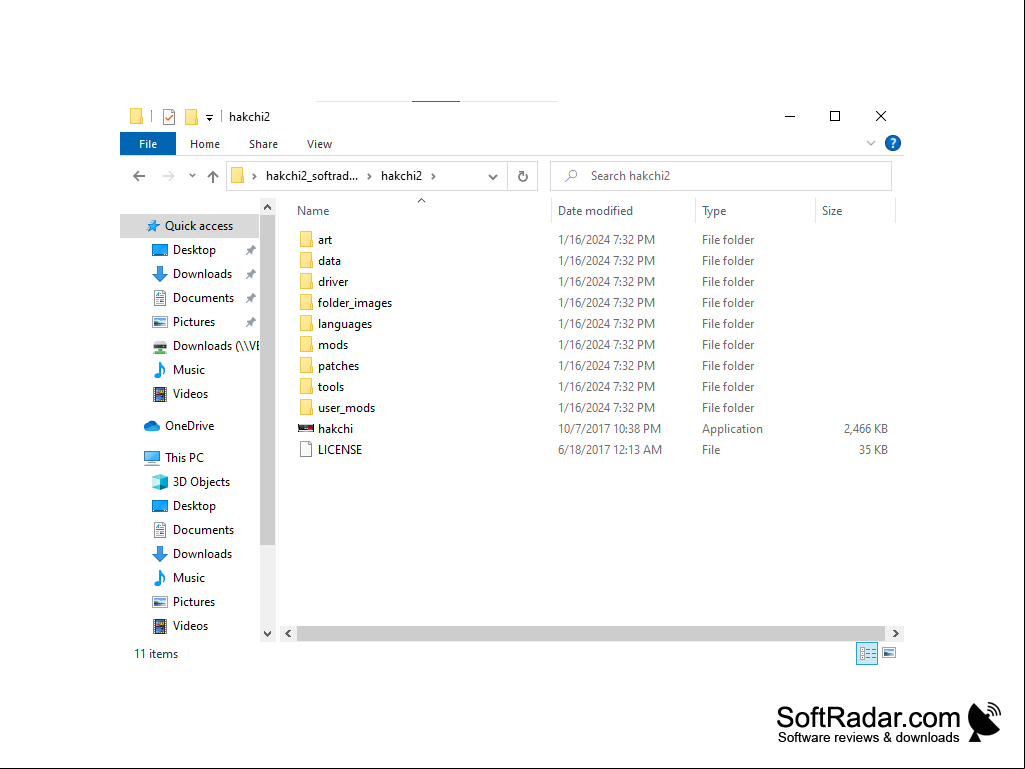Open pinned Pictures under Quick access
This screenshot has width=1025, height=769.
click(x=193, y=322)
